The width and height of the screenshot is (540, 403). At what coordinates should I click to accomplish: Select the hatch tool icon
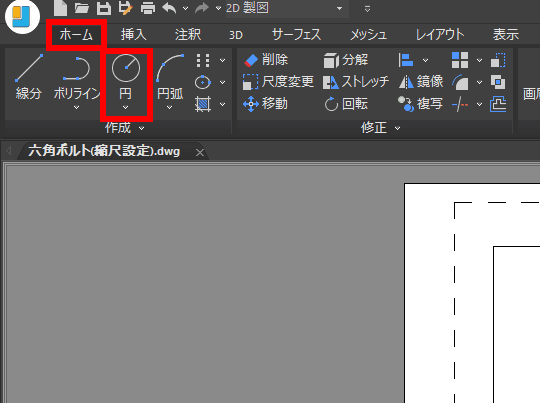coord(203,104)
